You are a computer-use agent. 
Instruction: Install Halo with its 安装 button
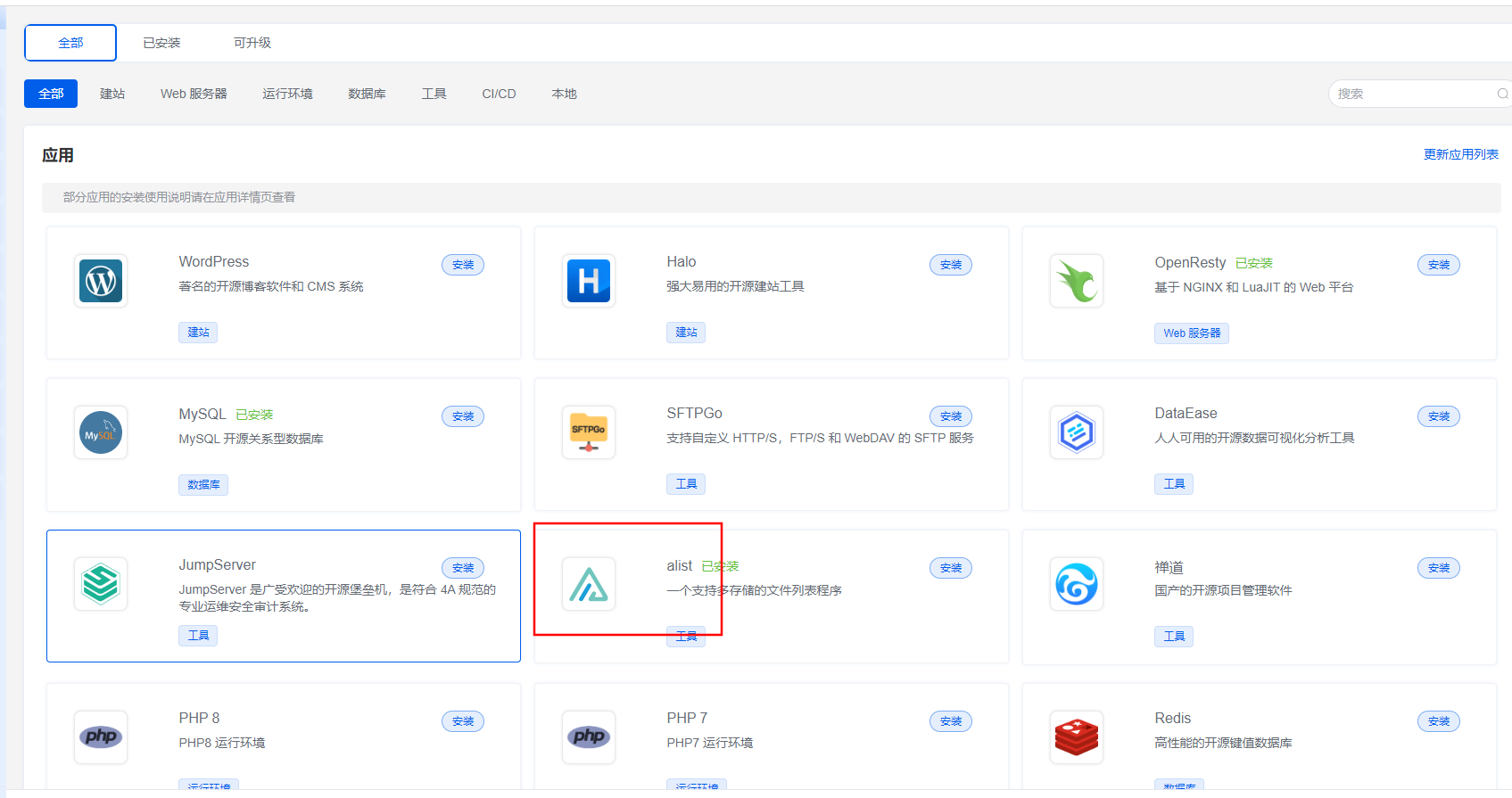point(951,265)
